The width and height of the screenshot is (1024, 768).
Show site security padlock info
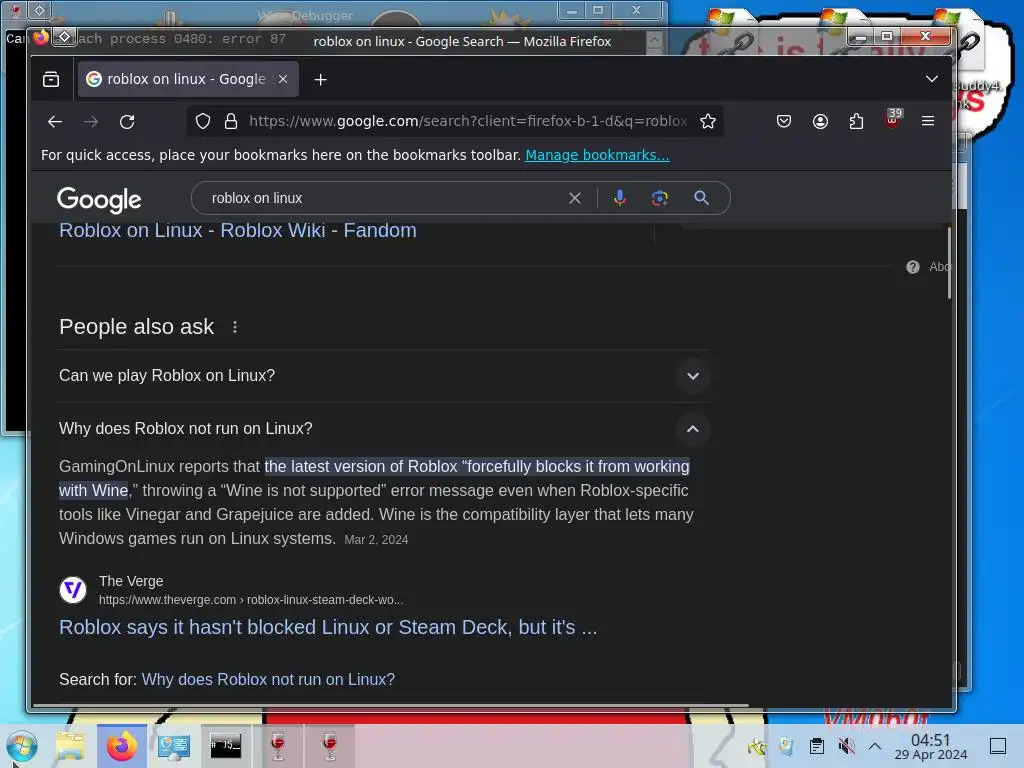[231, 121]
